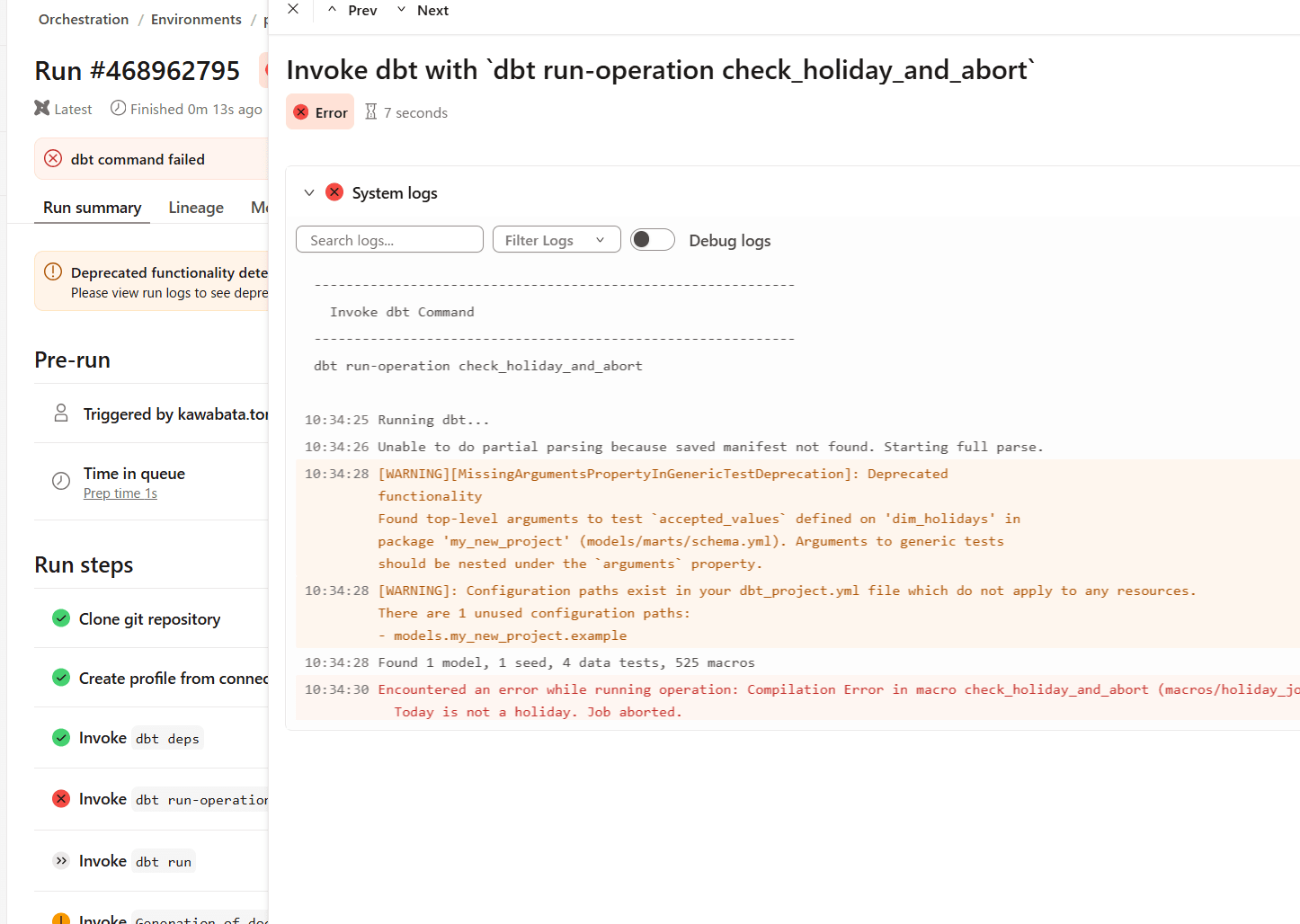Select the Run summary tab

coord(92,208)
